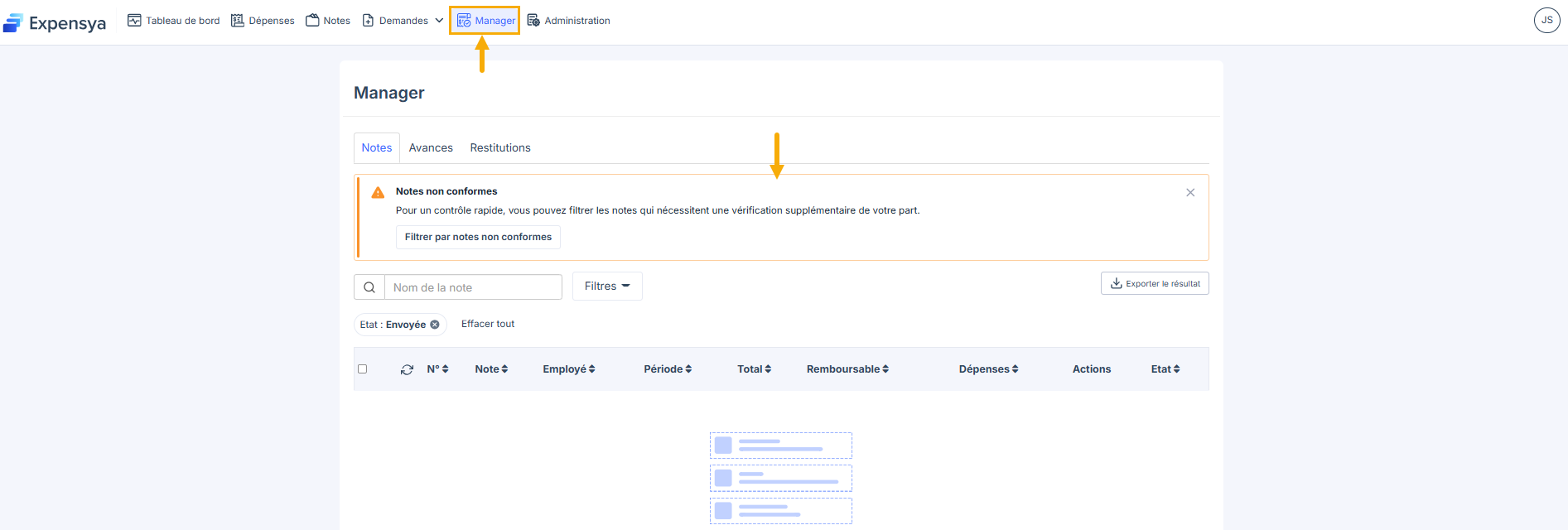Go to Dépenses section

(x=263, y=21)
